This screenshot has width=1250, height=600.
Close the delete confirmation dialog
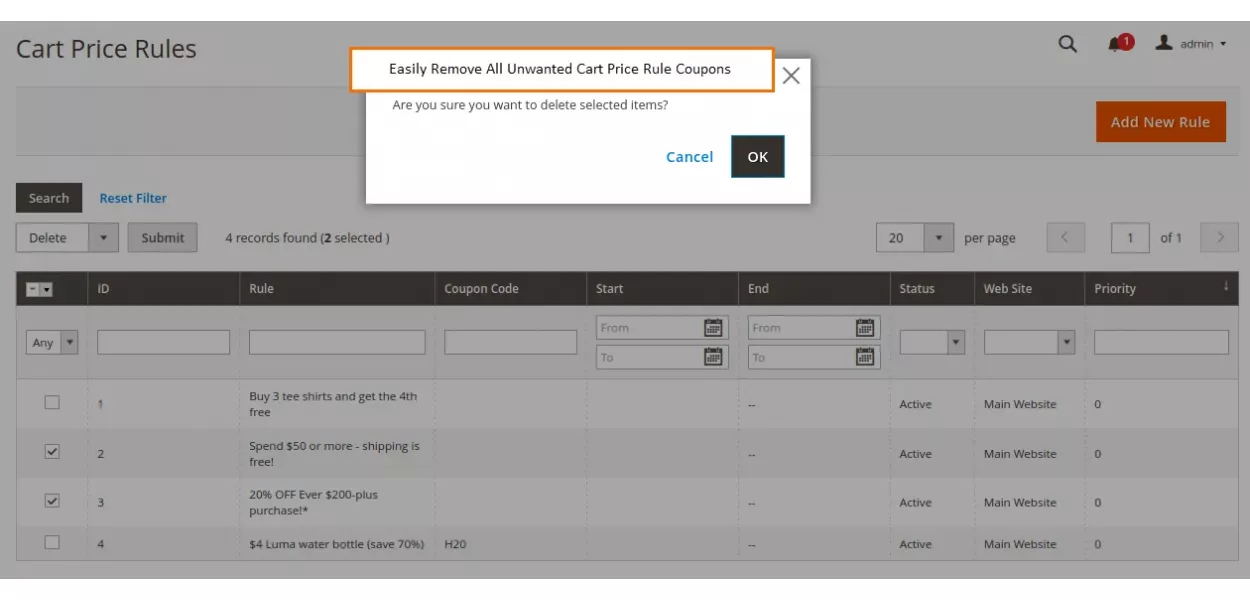click(791, 76)
